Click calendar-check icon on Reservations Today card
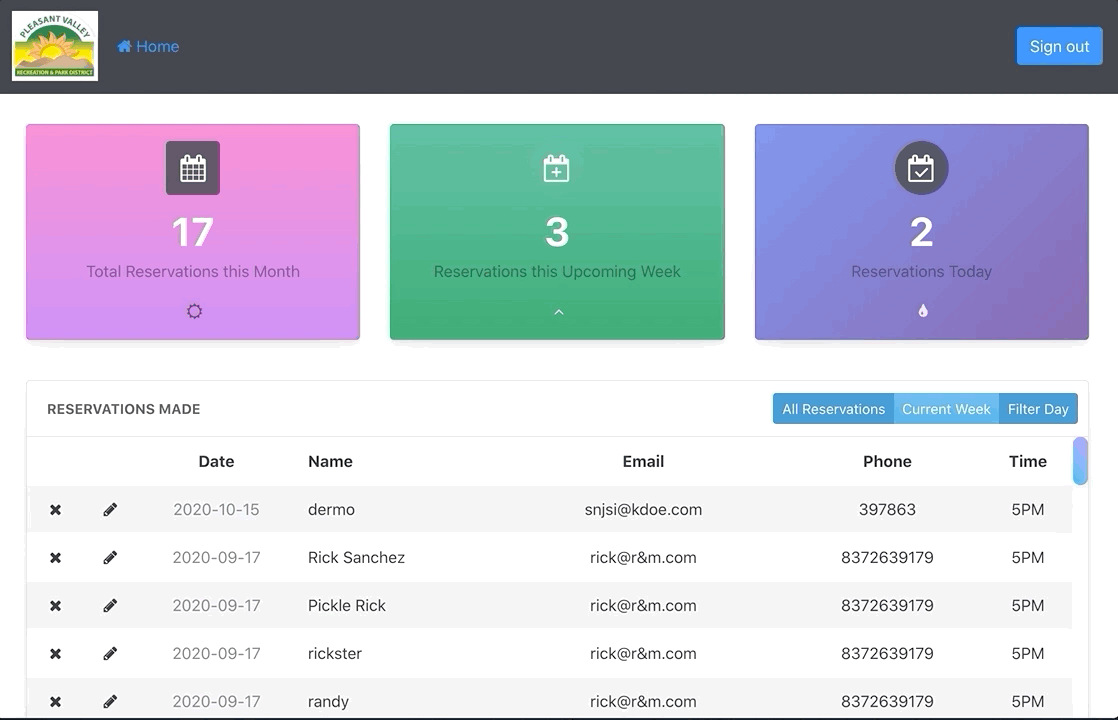 [x=921, y=168]
